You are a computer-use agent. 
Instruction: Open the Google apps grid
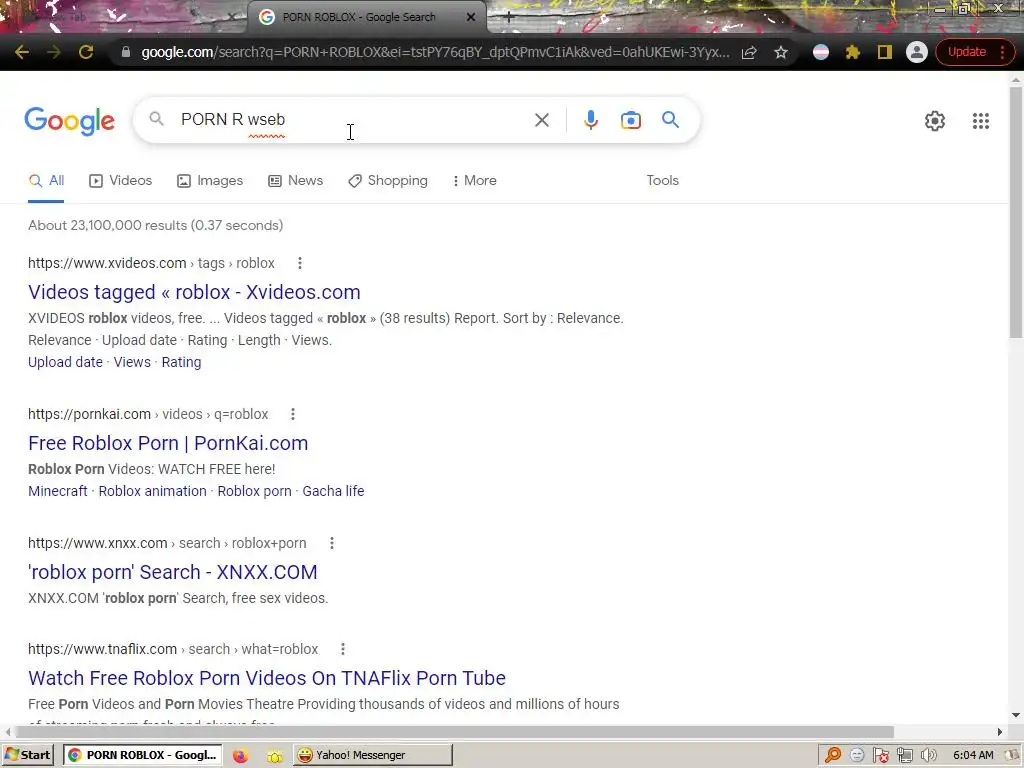tap(980, 121)
